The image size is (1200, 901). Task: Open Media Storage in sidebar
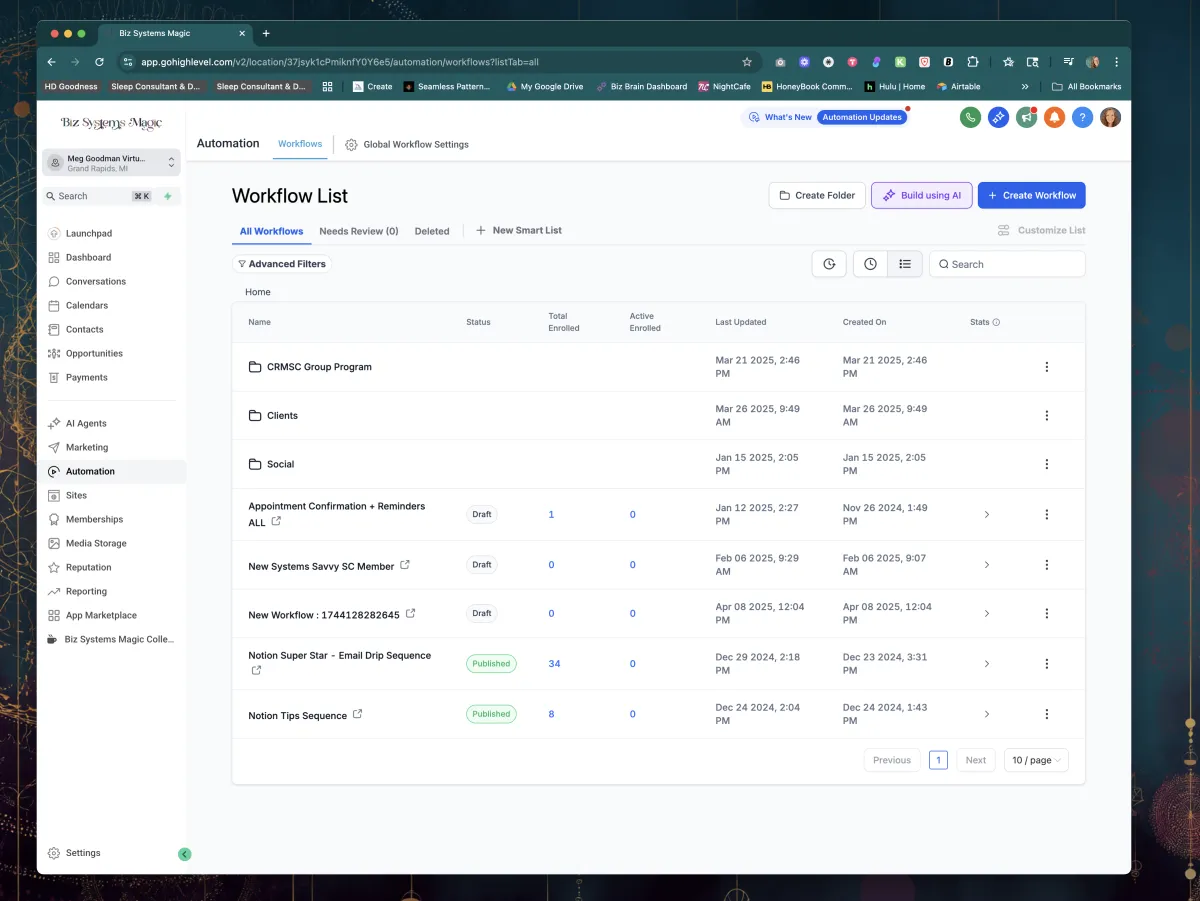[x=96, y=543]
